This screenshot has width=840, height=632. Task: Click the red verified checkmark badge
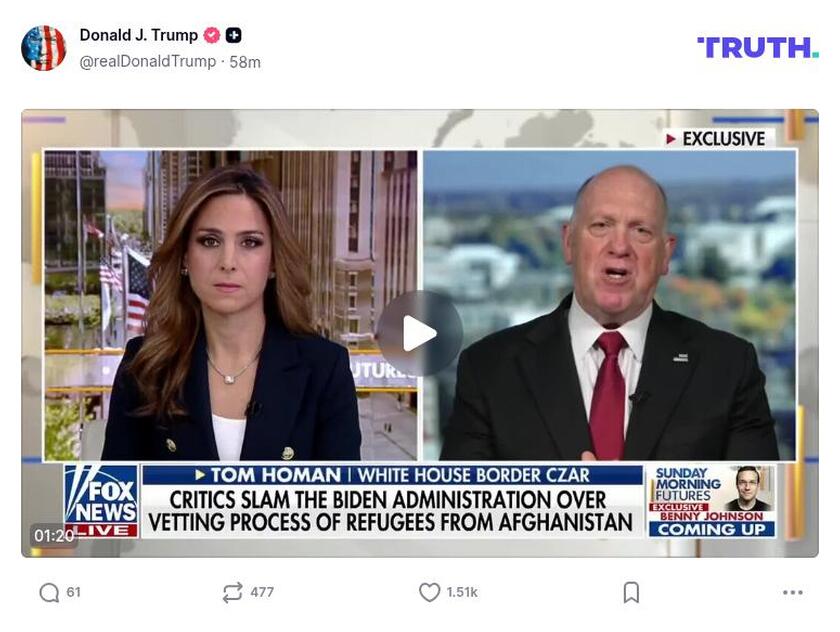coord(212,35)
